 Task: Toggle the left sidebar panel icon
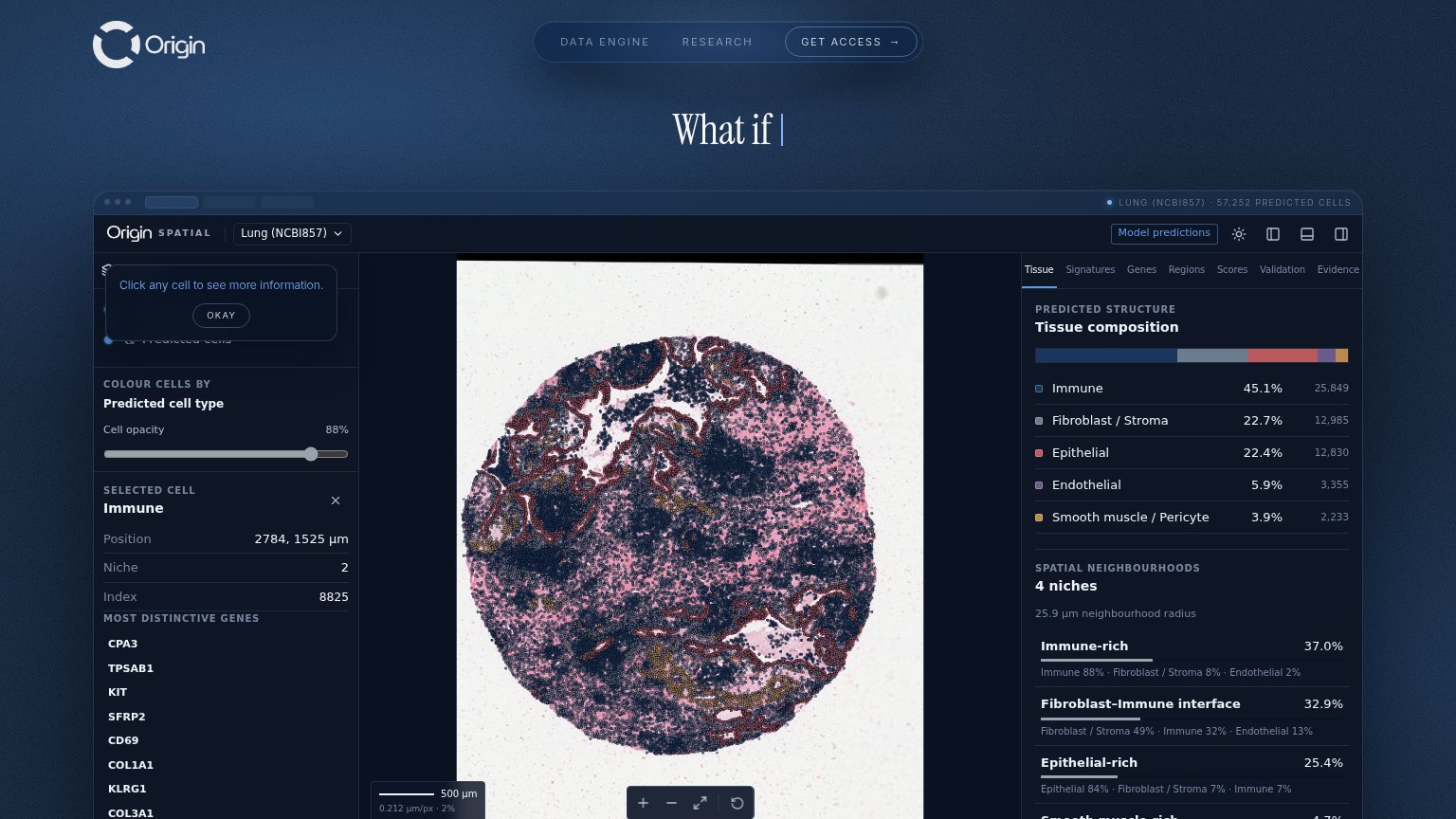point(1273,234)
